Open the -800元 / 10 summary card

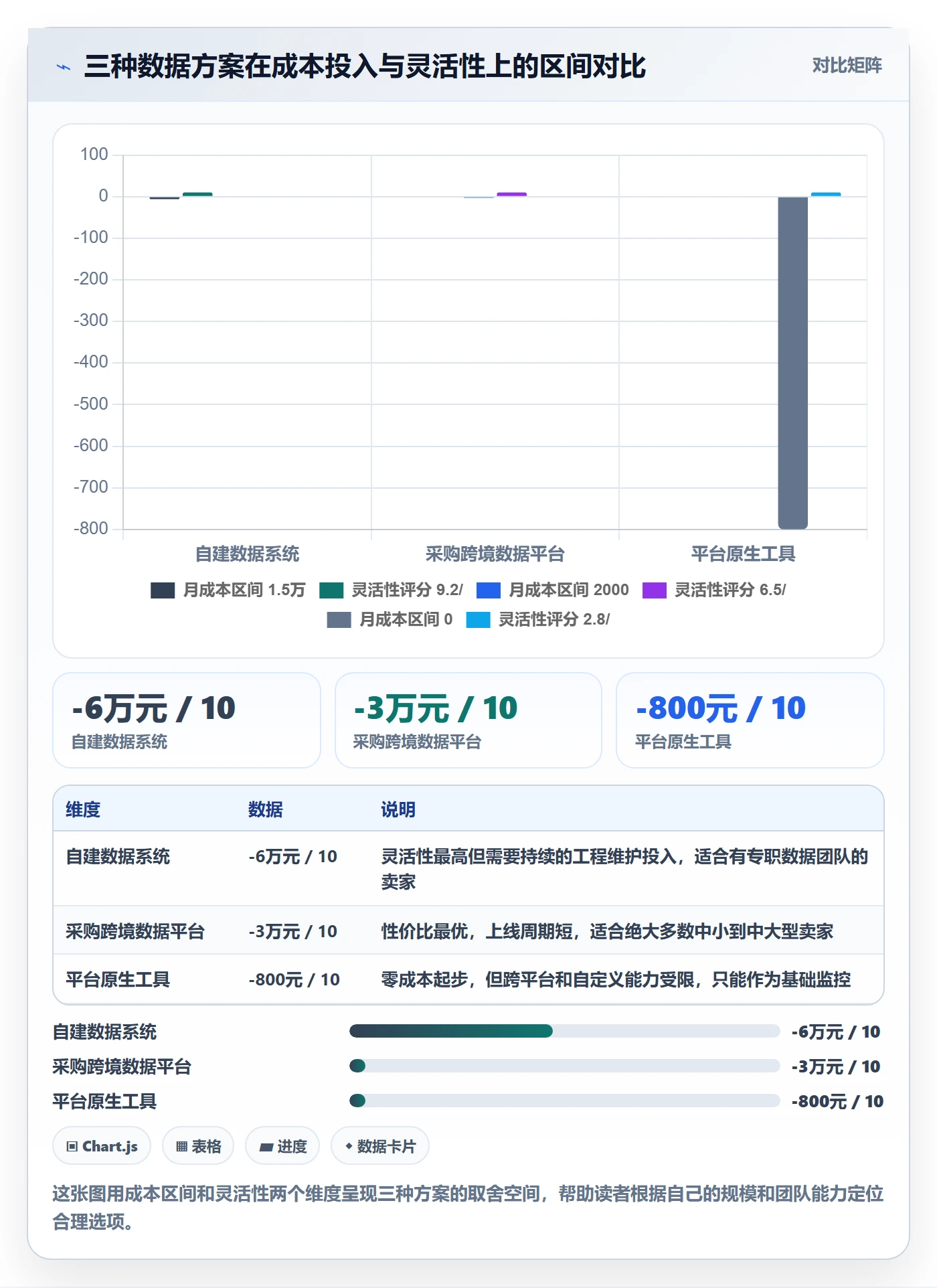tap(750, 720)
